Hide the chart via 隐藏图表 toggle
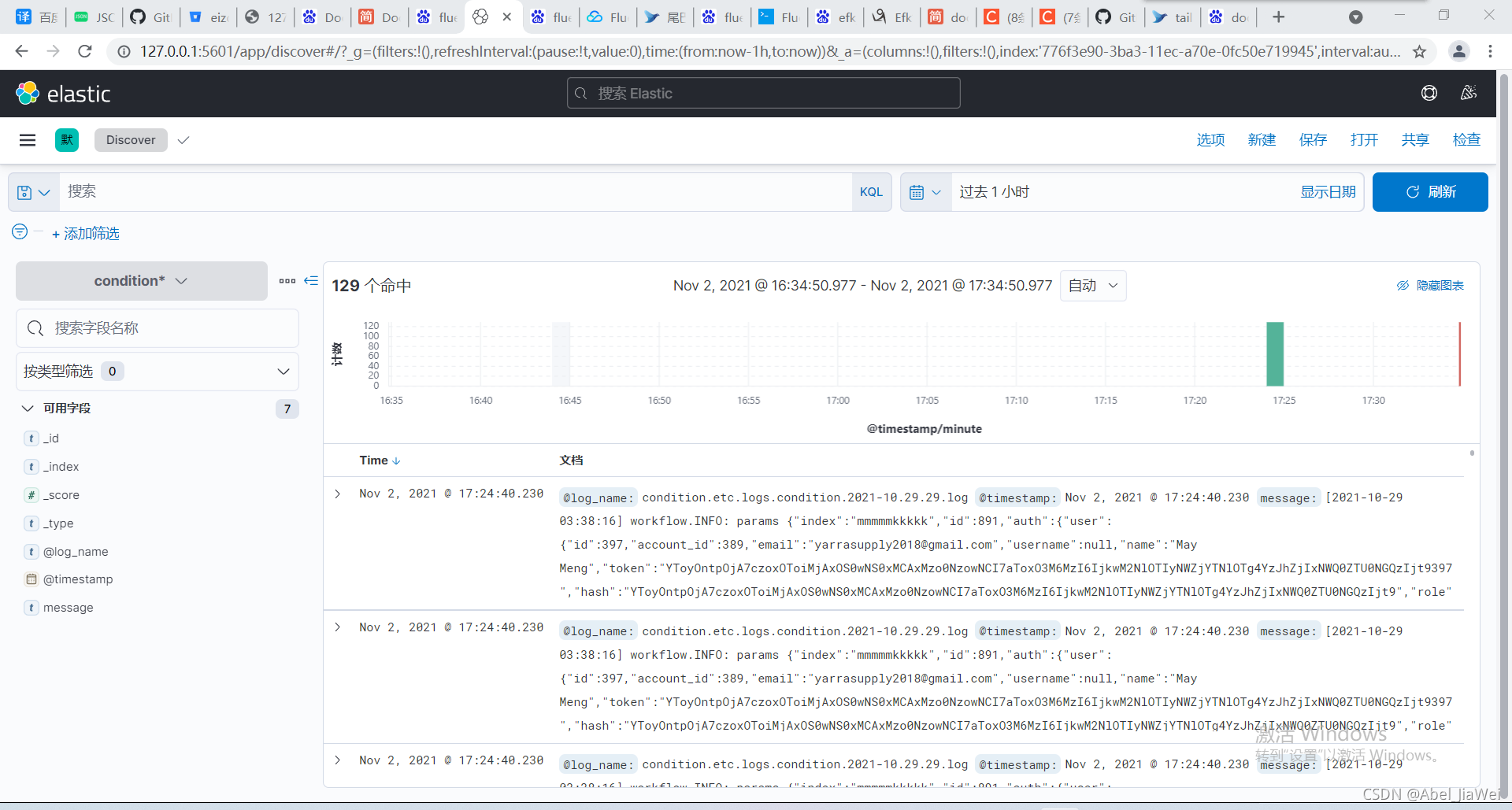Viewport: 1512px width, 810px height. (x=1430, y=286)
